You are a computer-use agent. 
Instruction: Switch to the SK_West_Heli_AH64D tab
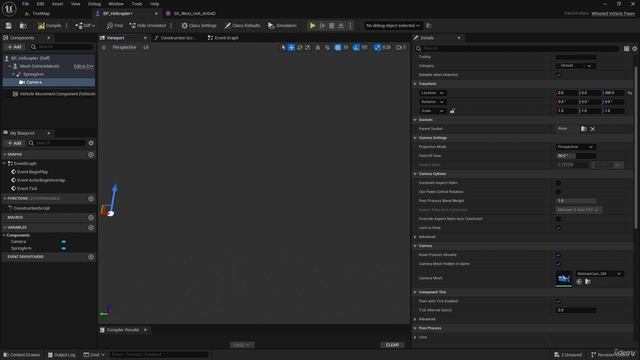click(195, 13)
